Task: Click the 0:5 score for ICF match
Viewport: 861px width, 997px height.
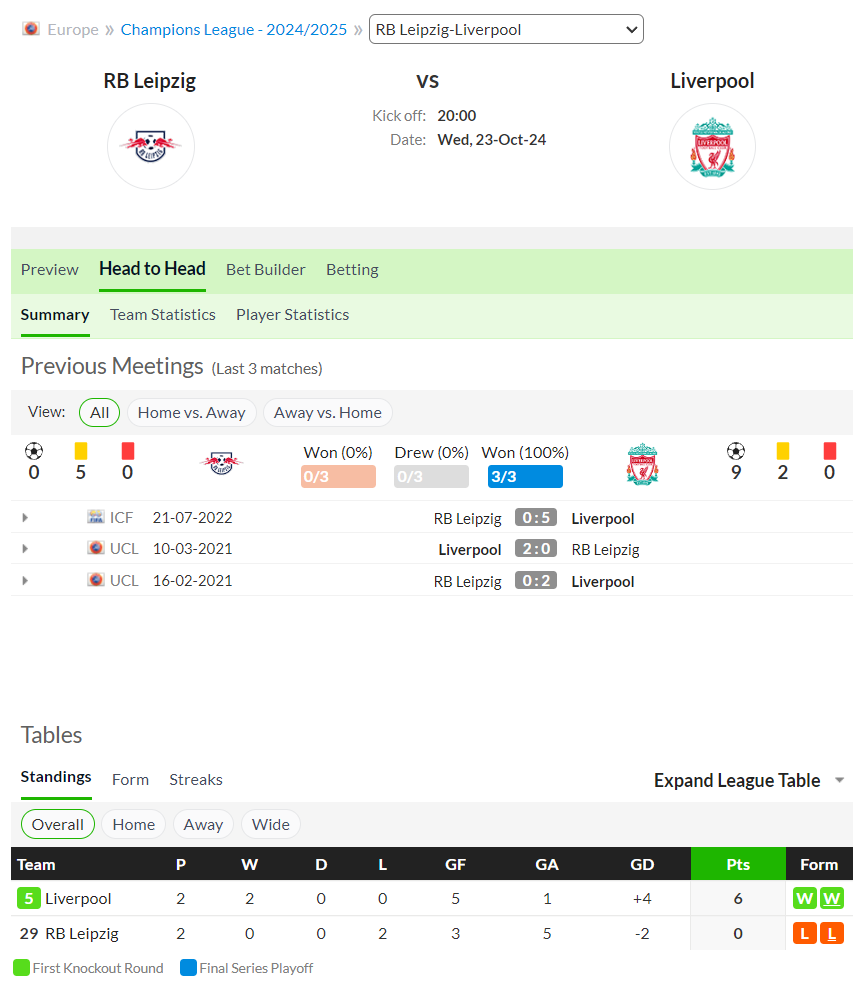Action: click(x=536, y=518)
